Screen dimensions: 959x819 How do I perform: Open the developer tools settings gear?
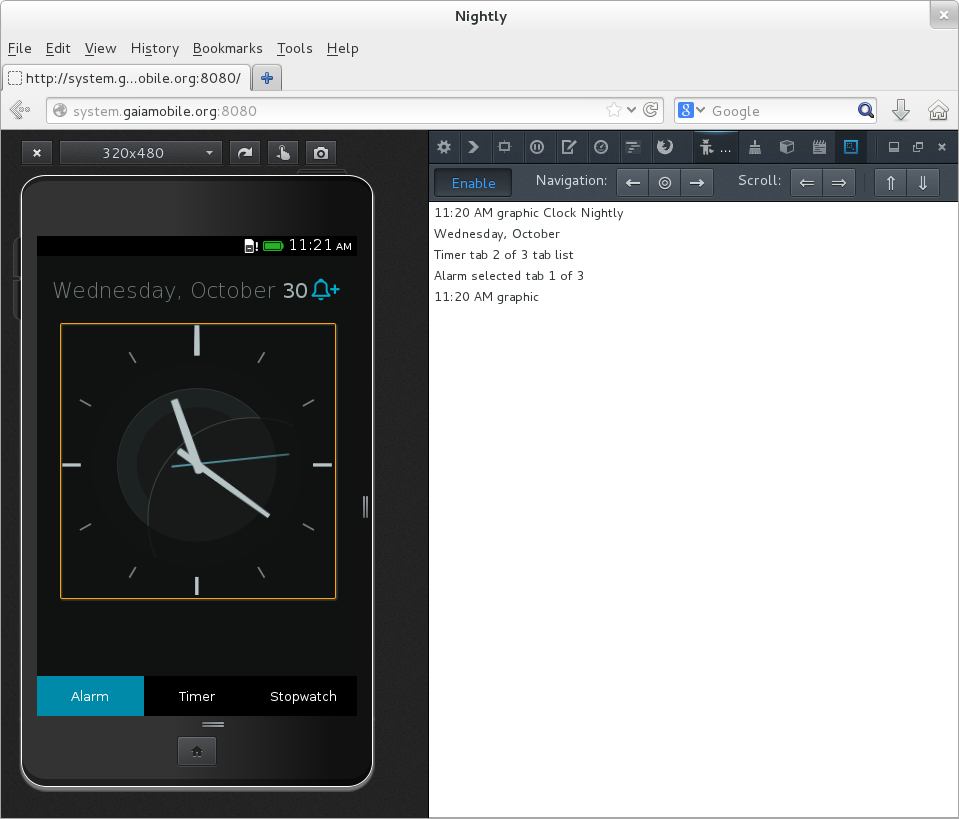[x=444, y=147]
